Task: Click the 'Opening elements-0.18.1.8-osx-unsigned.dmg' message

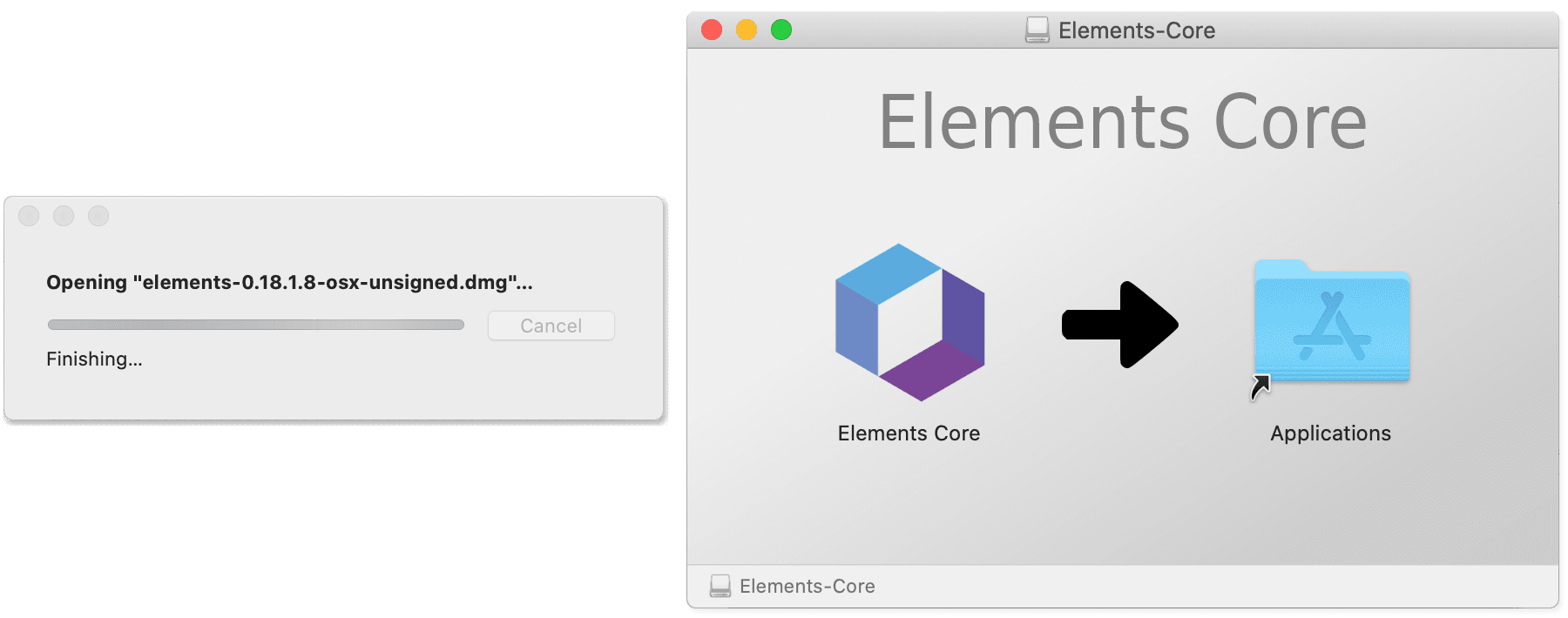Action: [x=289, y=282]
